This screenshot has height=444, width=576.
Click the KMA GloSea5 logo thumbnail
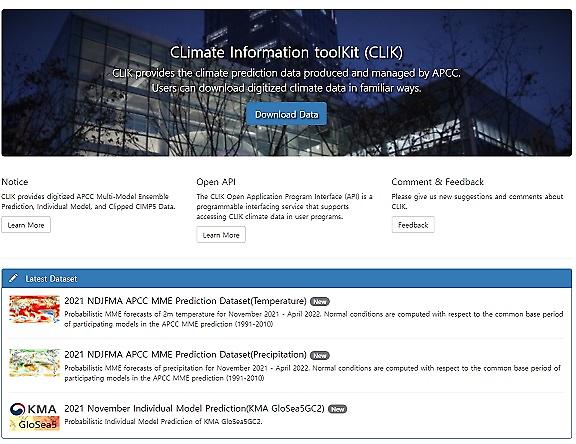pos(35,416)
